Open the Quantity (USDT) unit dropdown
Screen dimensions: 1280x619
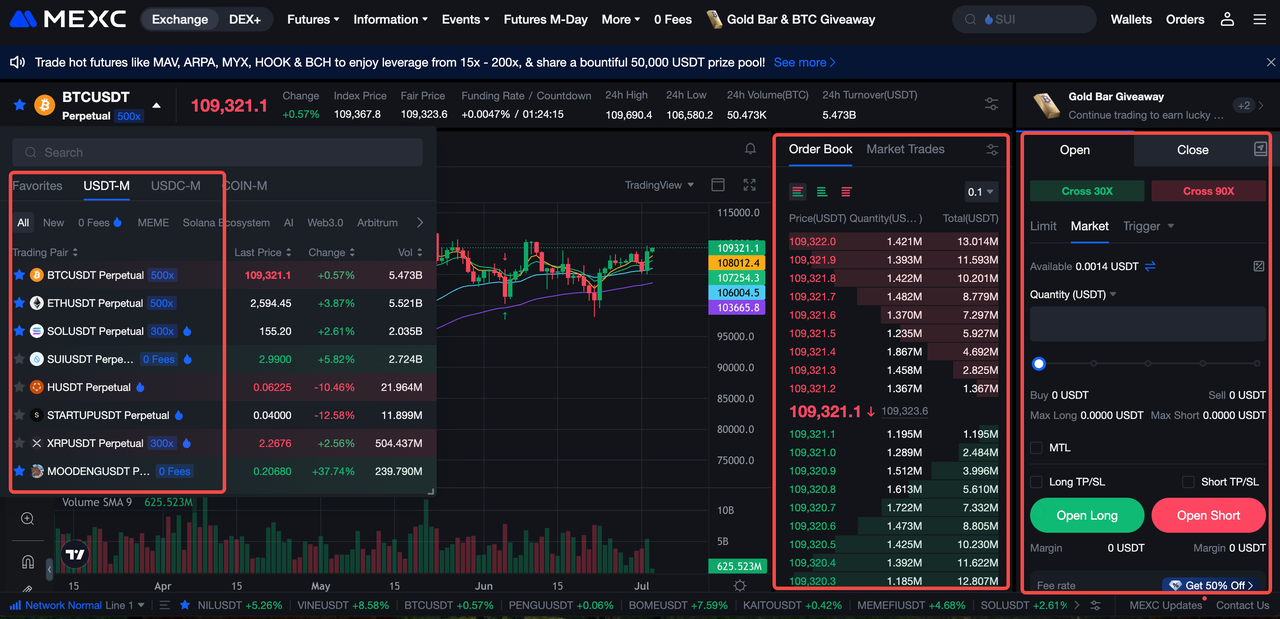click(1073, 295)
